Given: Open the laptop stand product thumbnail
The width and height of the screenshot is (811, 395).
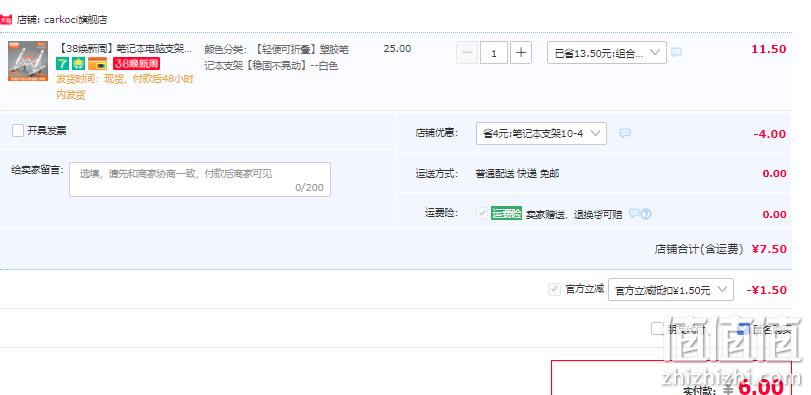Looking at the screenshot, I should coord(28,61).
